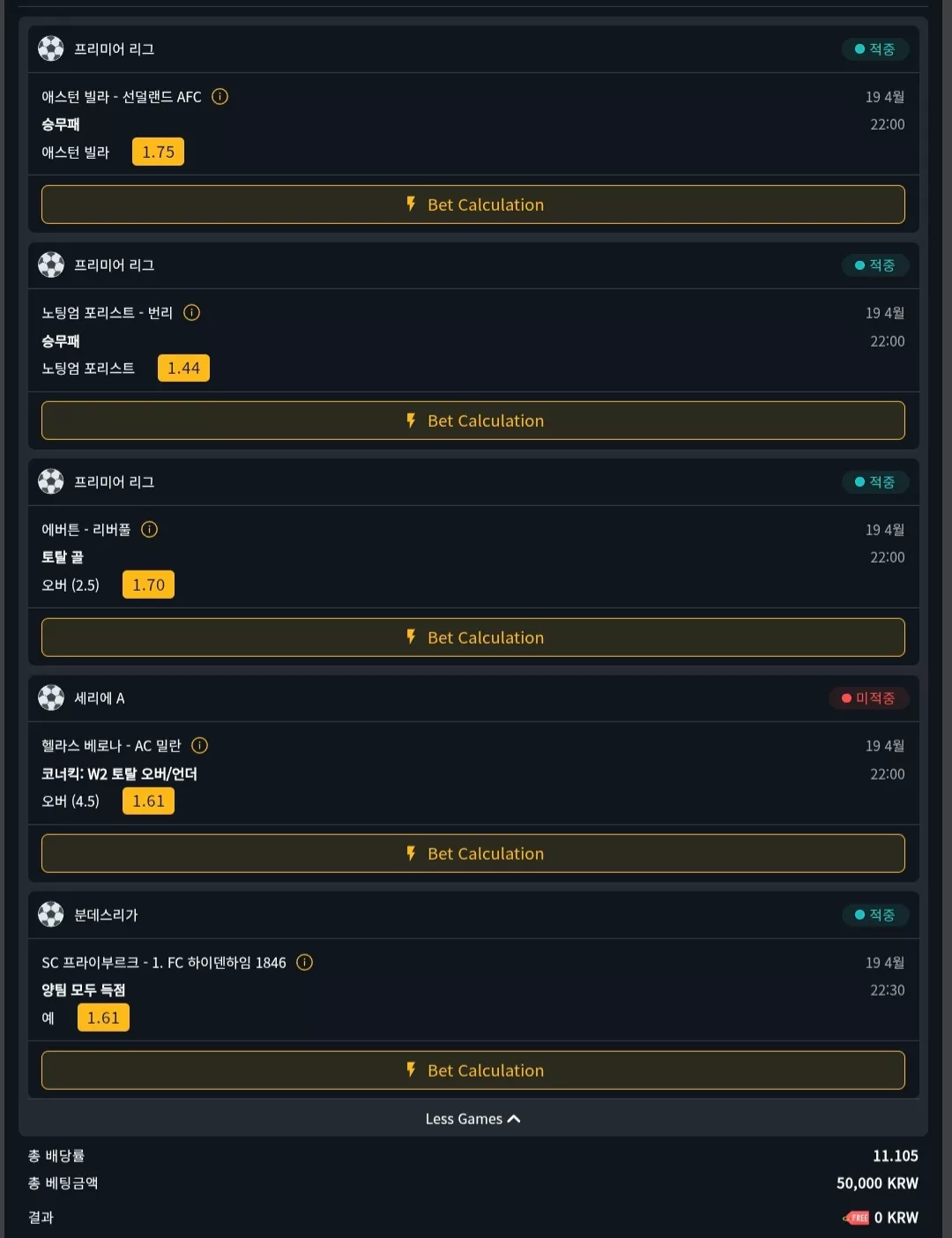952x1238 pixels.
Task: Click soccer ball icon of 분데스리가
Action: point(51,914)
